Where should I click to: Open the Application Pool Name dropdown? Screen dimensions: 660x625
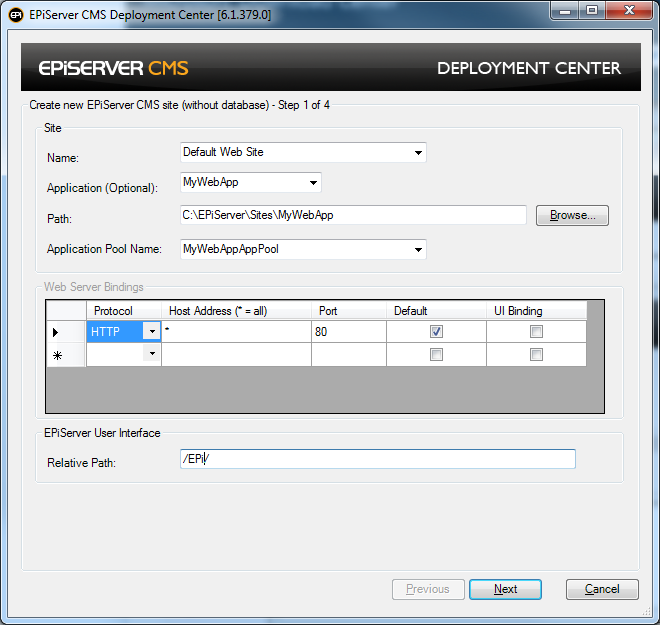[417, 249]
